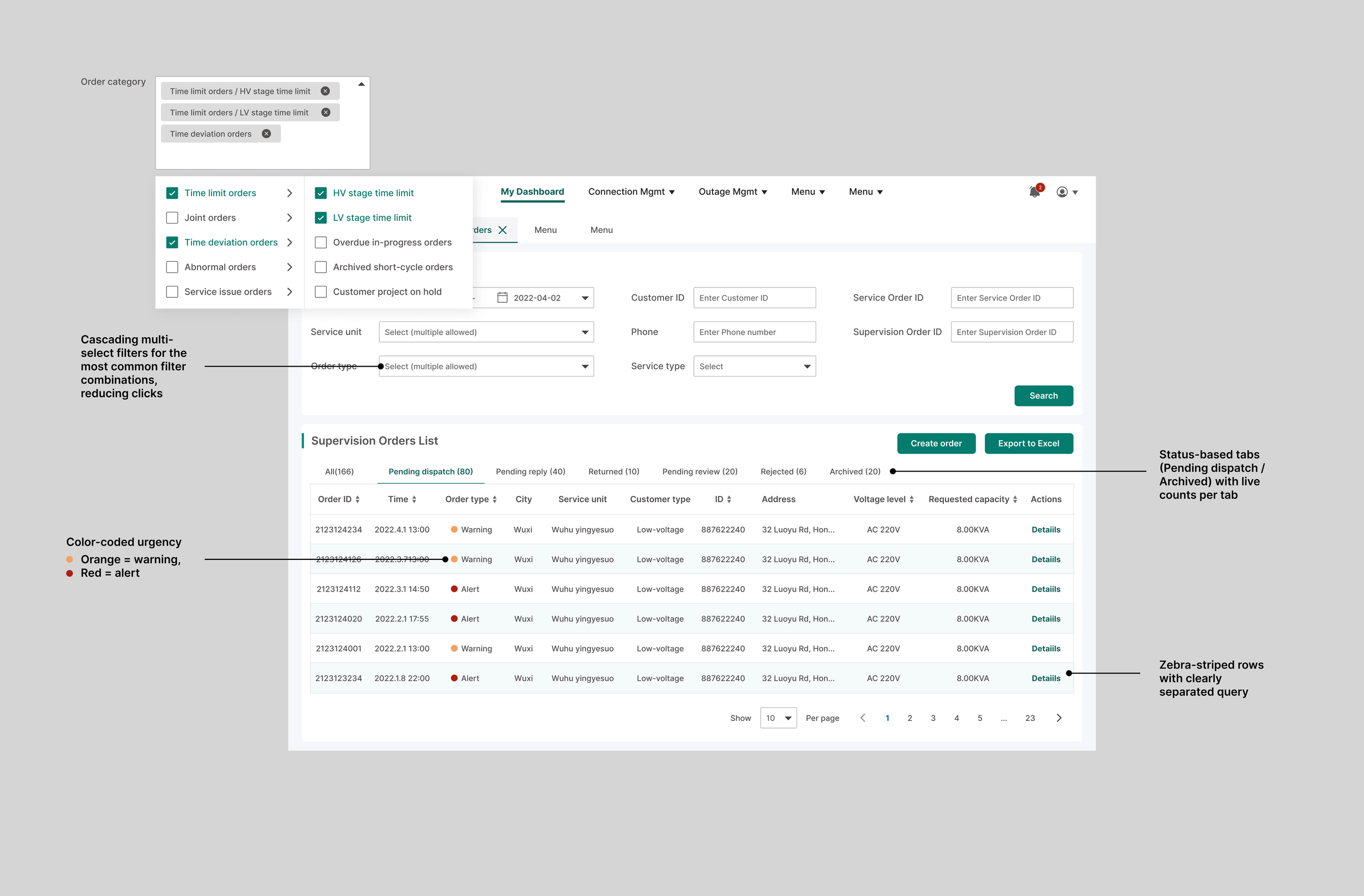1364x896 pixels.
Task: Open the Connection Mgmt menu
Action: pos(630,192)
